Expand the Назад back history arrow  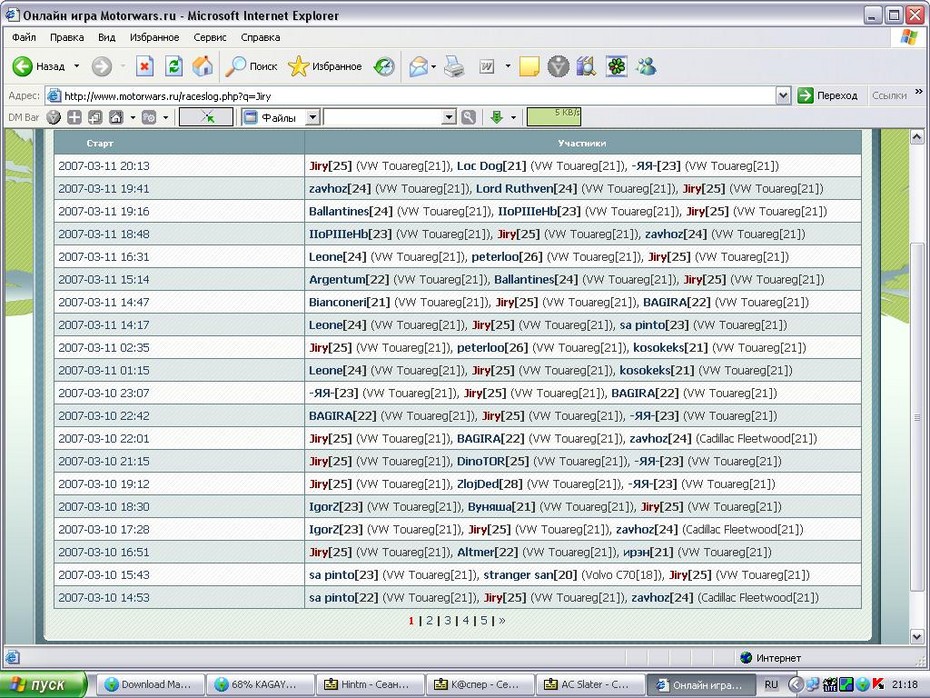point(77,67)
